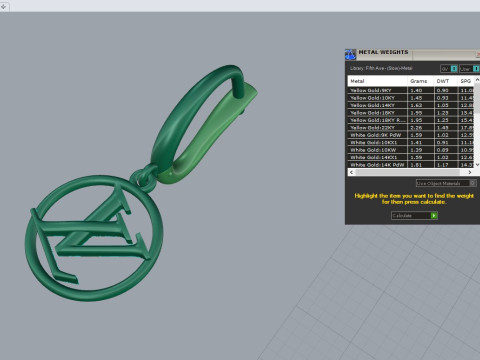Click the SPG column header

coord(466,81)
